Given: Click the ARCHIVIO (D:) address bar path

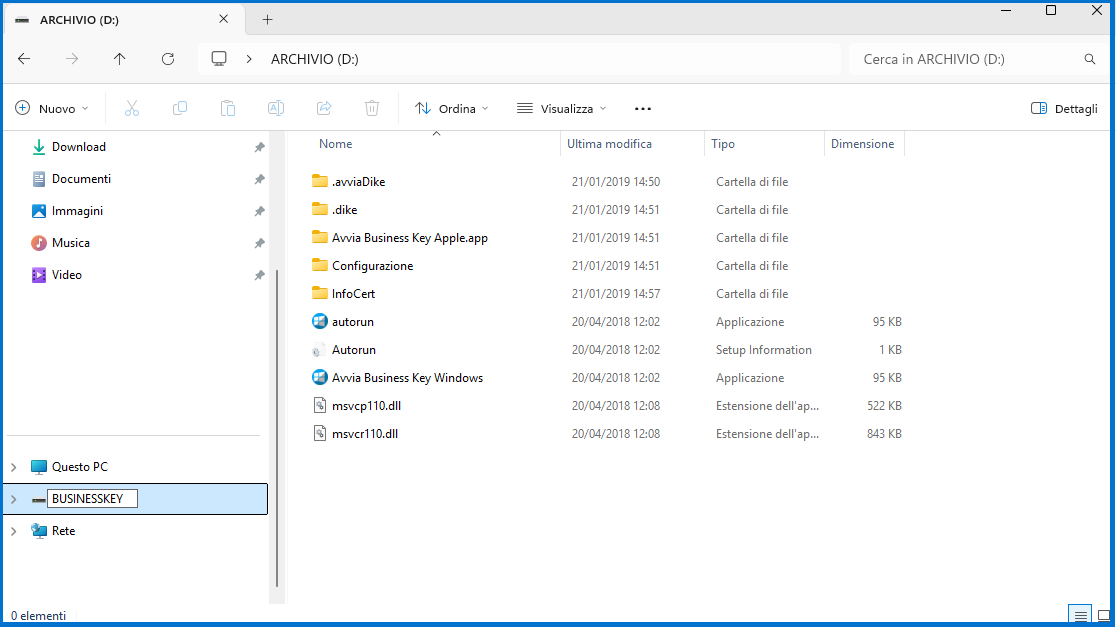Looking at the screenshot, I should (x=315, y=59).
